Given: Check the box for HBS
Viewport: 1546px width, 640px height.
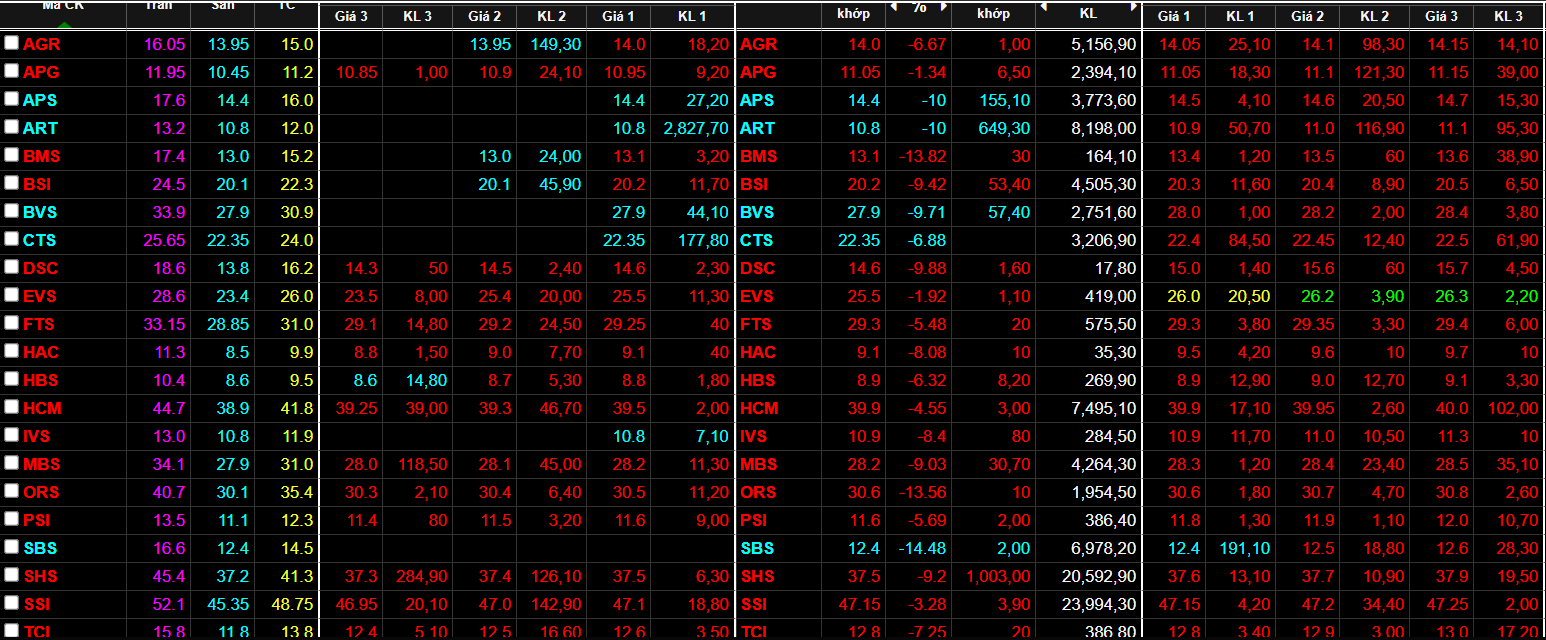Looking at the screenshot, I should 11,379.
